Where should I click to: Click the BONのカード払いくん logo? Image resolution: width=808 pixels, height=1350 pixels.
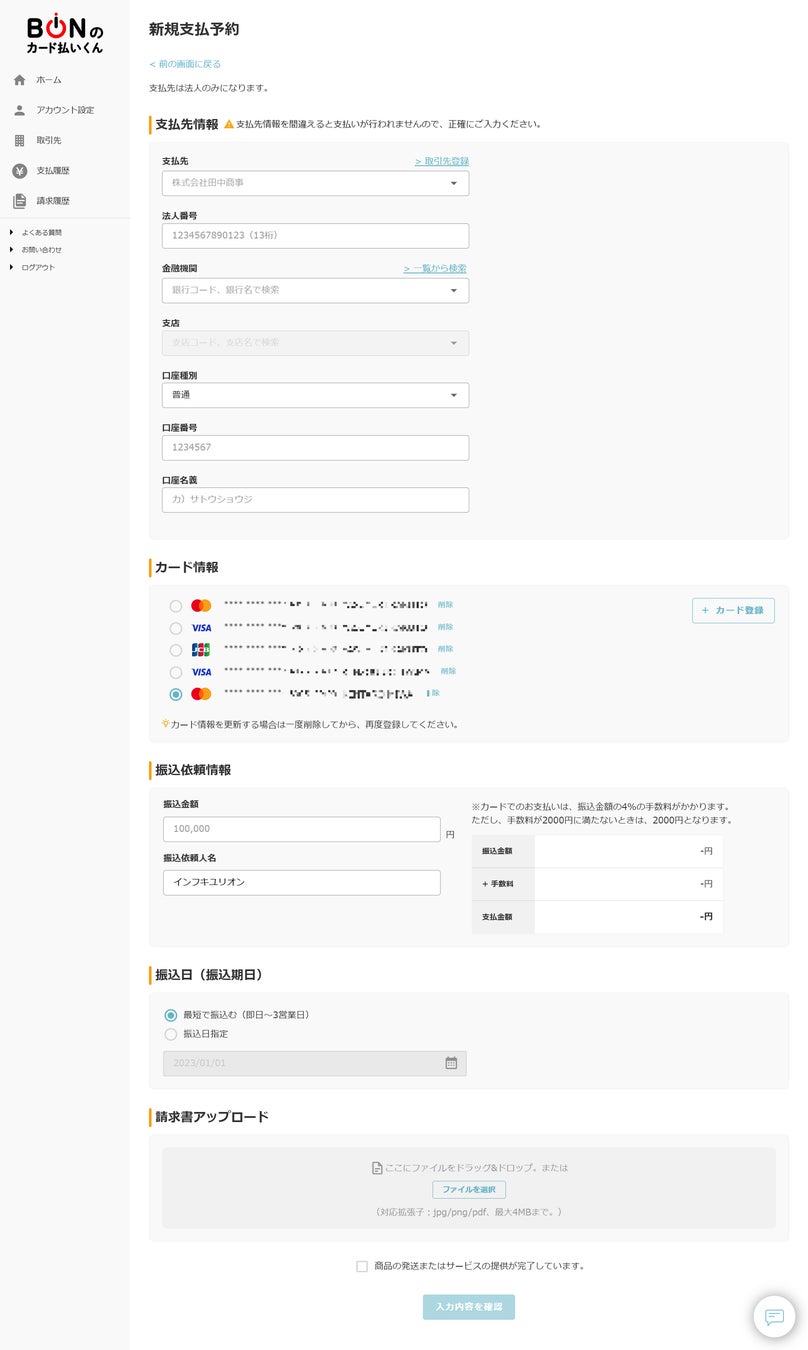click(x=64, y=33)
